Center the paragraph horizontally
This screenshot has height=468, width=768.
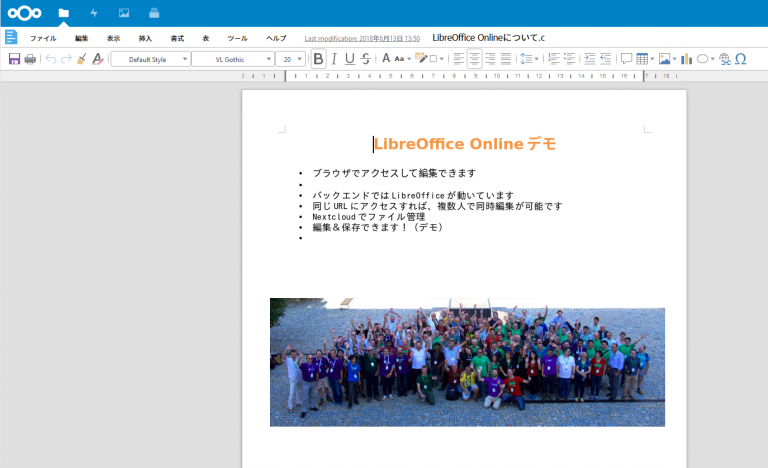pyautogui.click(x=474, y=59)
